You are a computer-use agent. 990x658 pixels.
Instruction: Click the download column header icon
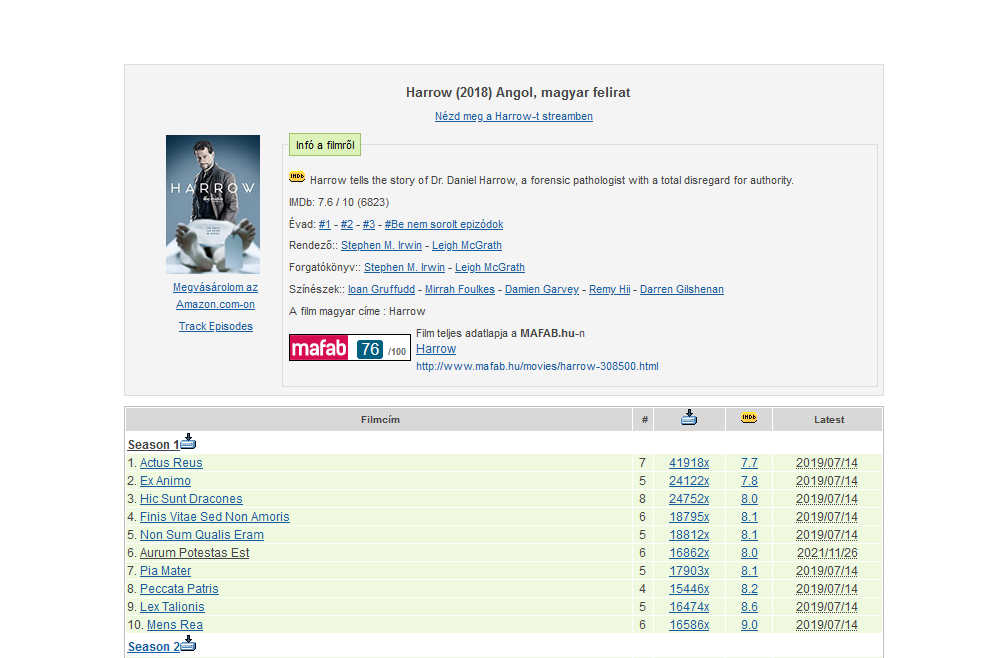689,417
